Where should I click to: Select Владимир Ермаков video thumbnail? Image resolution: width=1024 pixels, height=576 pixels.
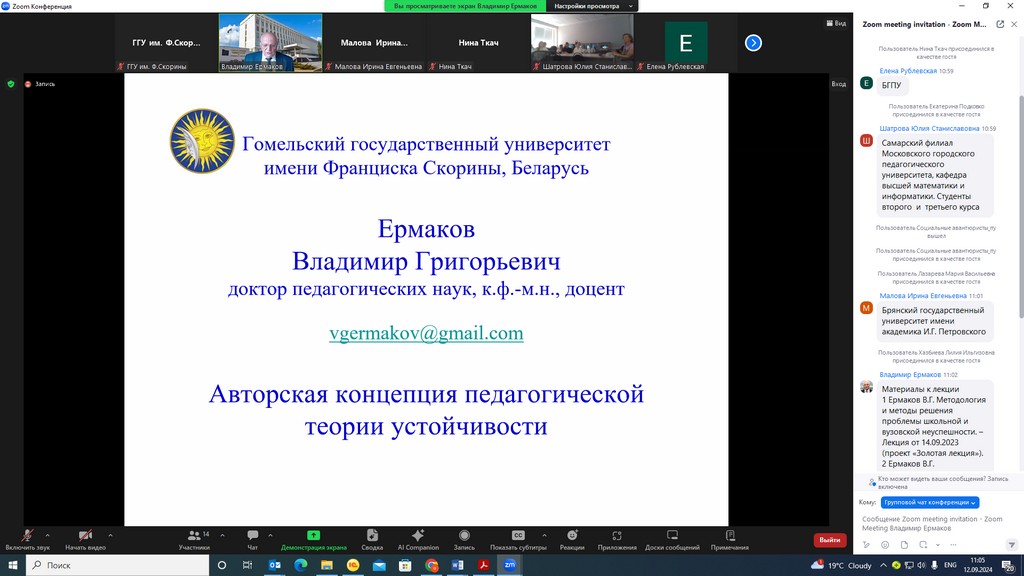(x=270, y=43)
